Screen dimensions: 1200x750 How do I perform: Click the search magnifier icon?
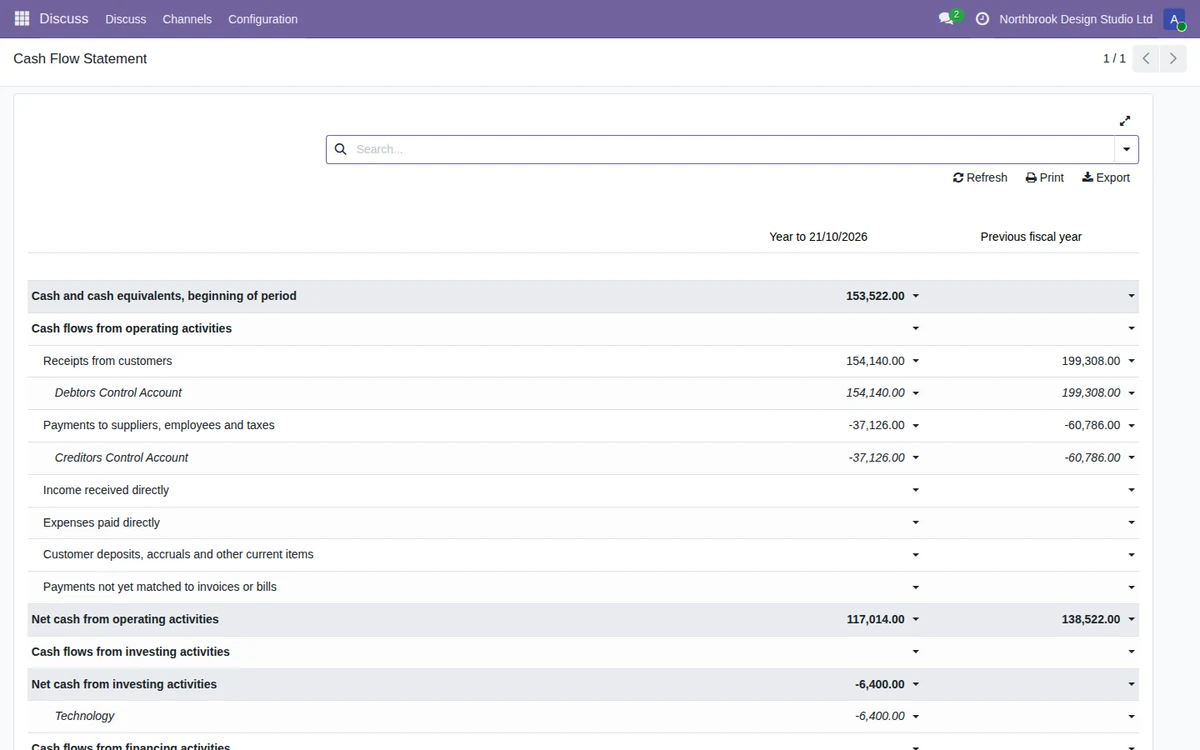(340, 149)
